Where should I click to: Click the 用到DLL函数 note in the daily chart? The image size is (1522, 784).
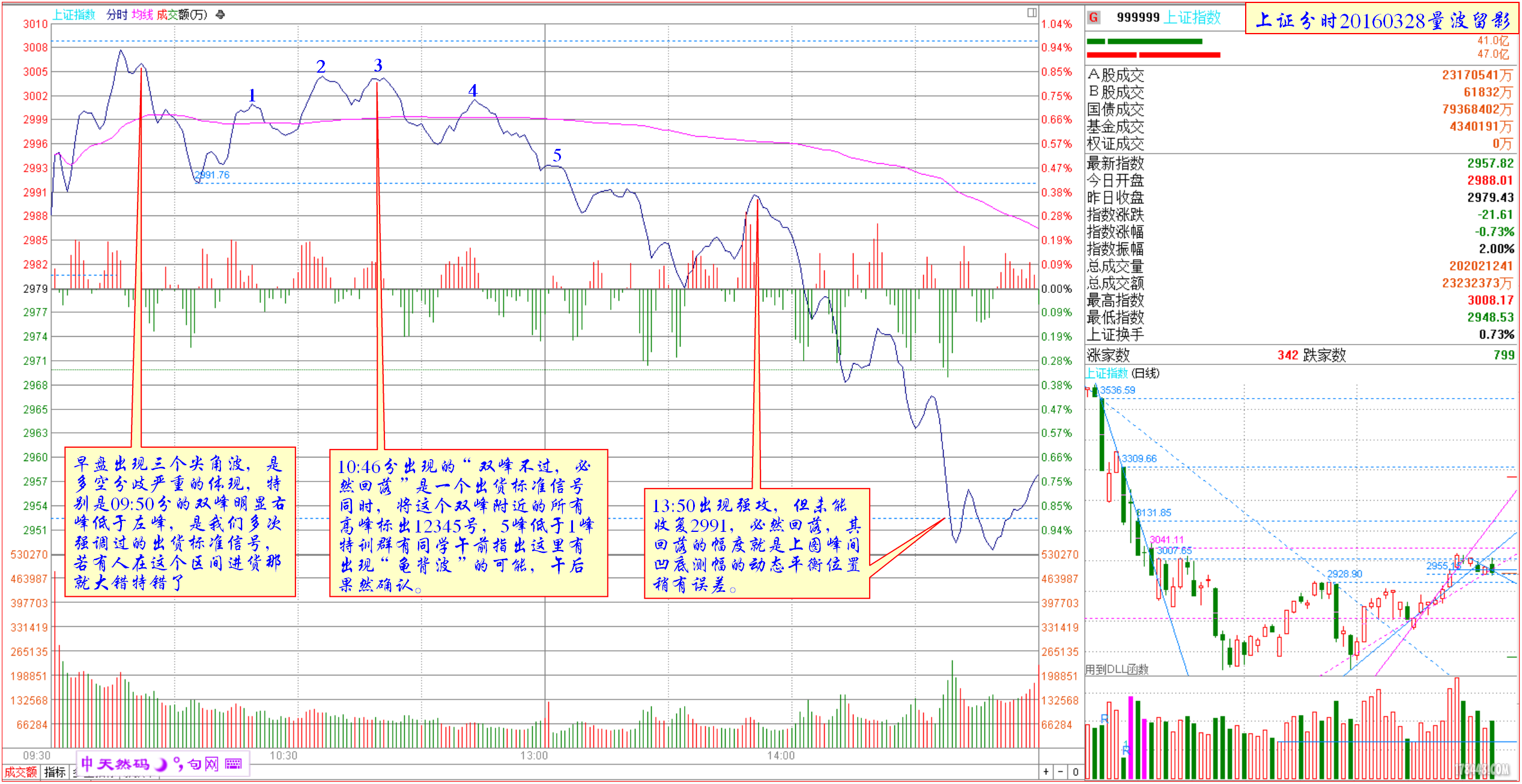(1117, 669)
